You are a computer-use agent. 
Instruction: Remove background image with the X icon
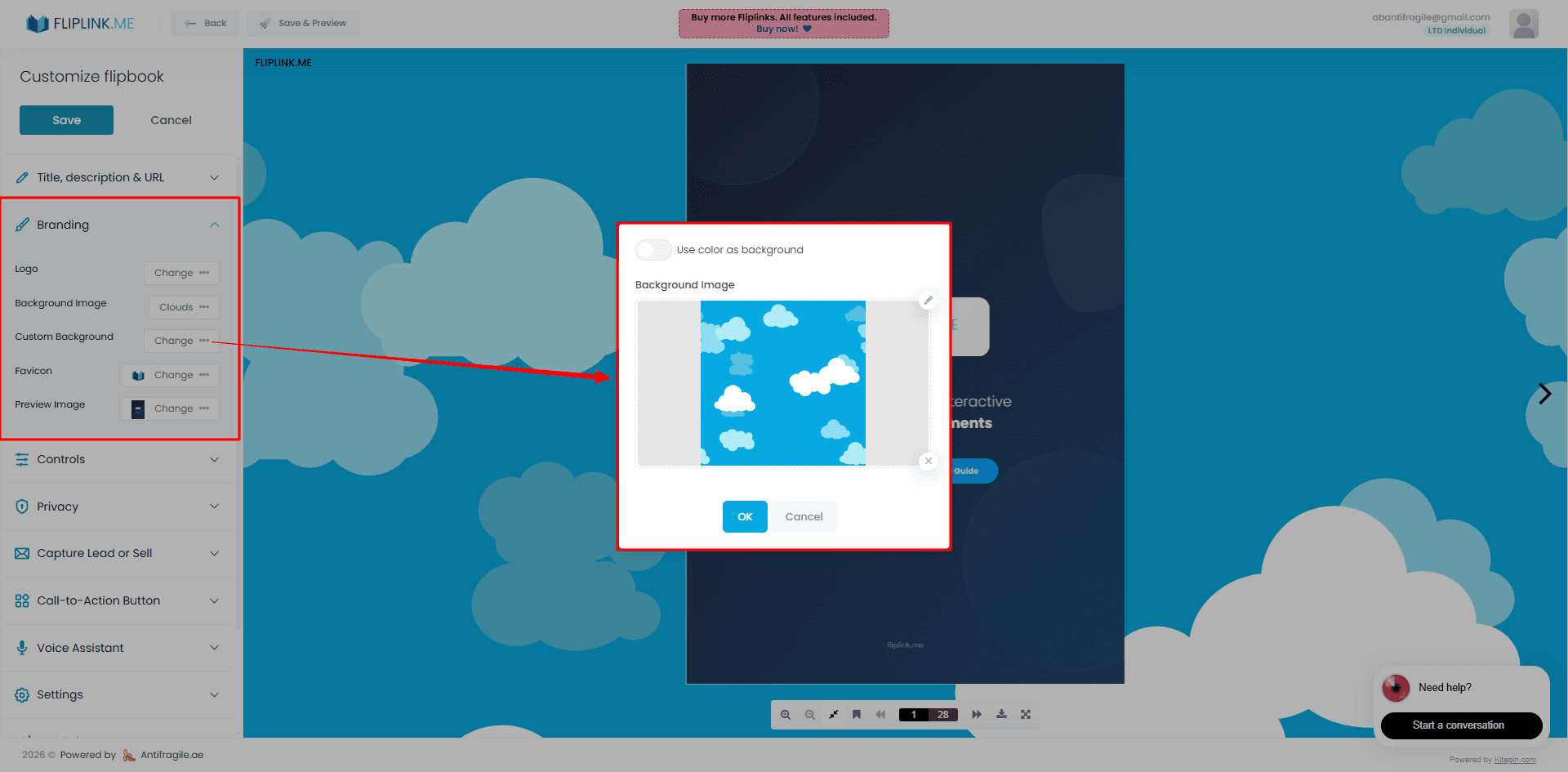[x=928, y=461]
